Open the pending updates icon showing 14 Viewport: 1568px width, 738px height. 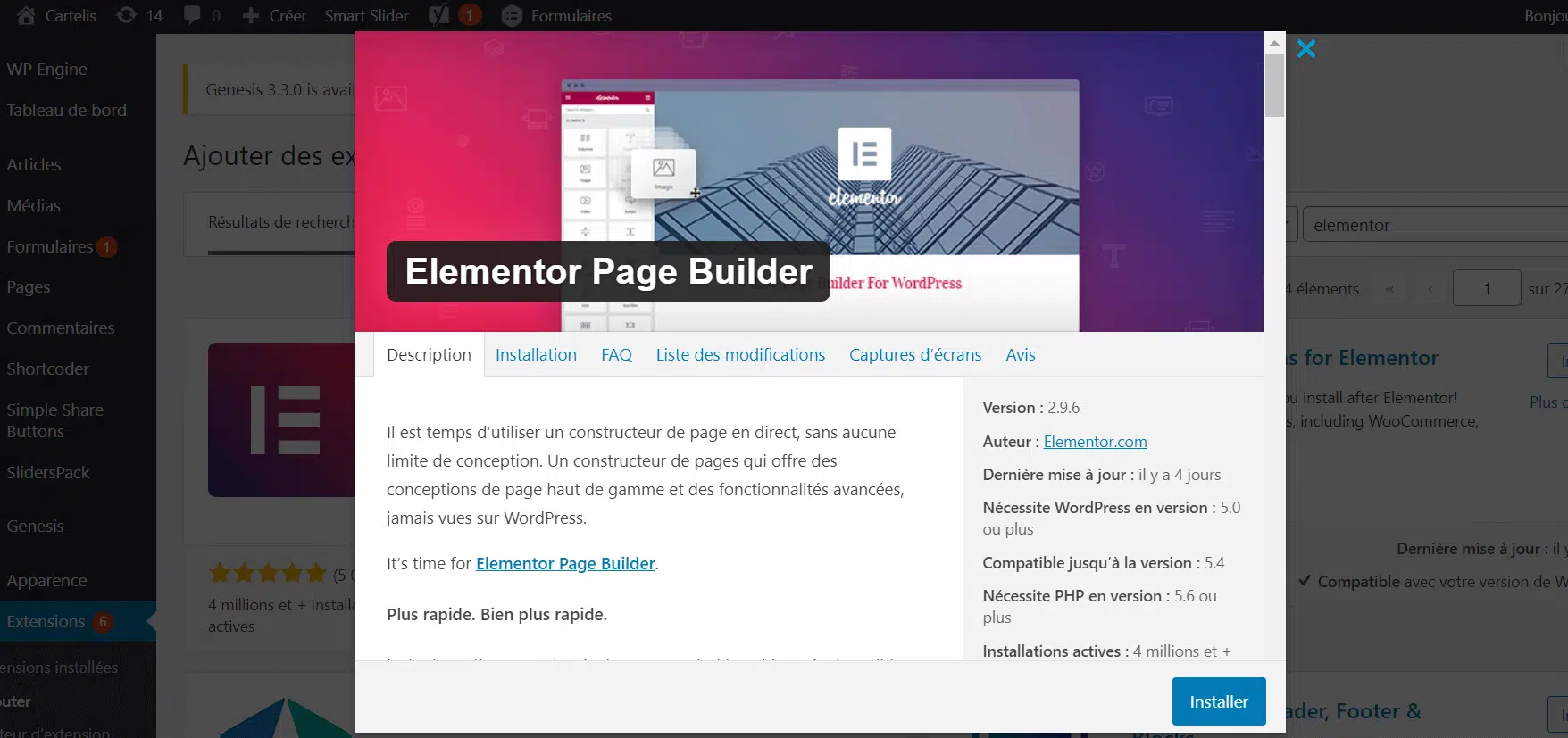click(127, 15)
